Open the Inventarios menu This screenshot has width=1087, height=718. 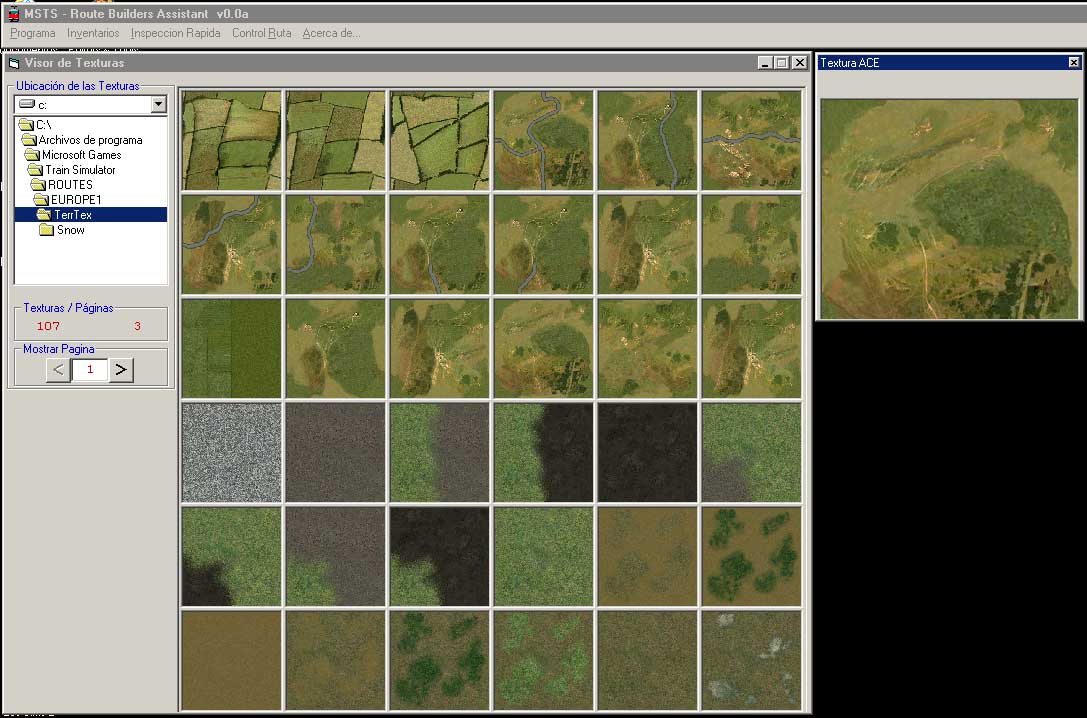coord(93,33)
